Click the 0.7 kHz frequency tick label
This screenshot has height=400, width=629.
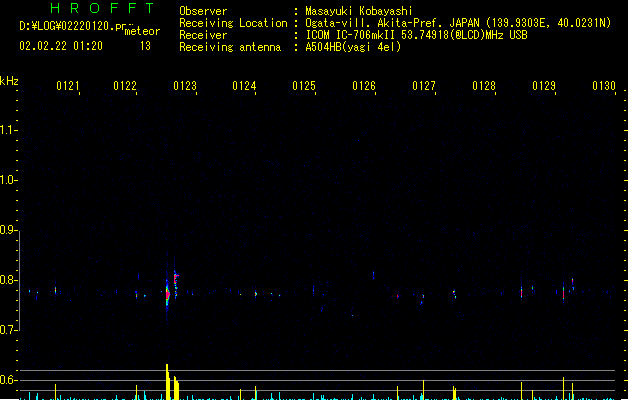[x=8, y=330]
